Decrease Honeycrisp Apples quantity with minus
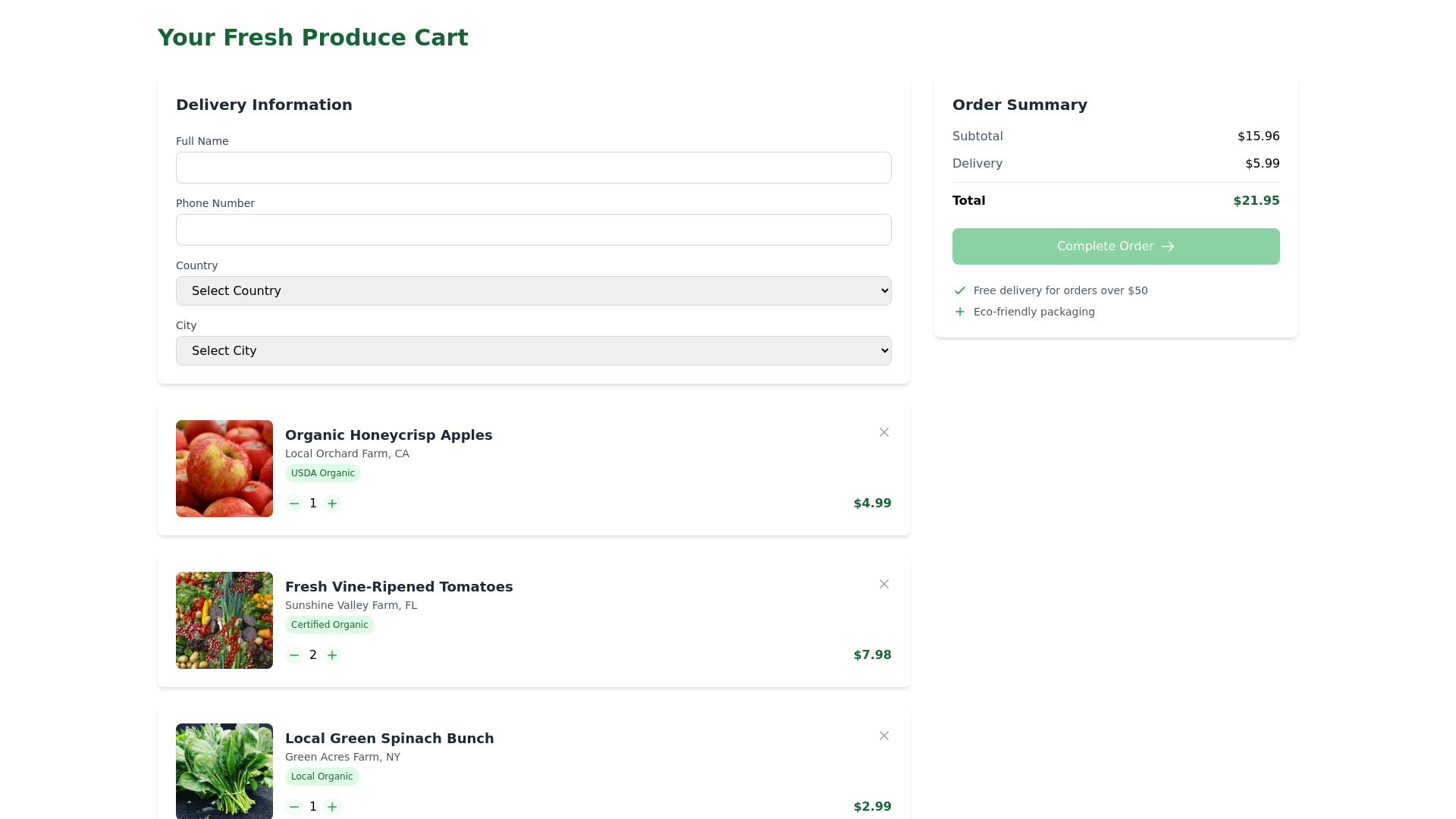The height and width of the screenshot is (819, 1456). click(x=294, y=504)
